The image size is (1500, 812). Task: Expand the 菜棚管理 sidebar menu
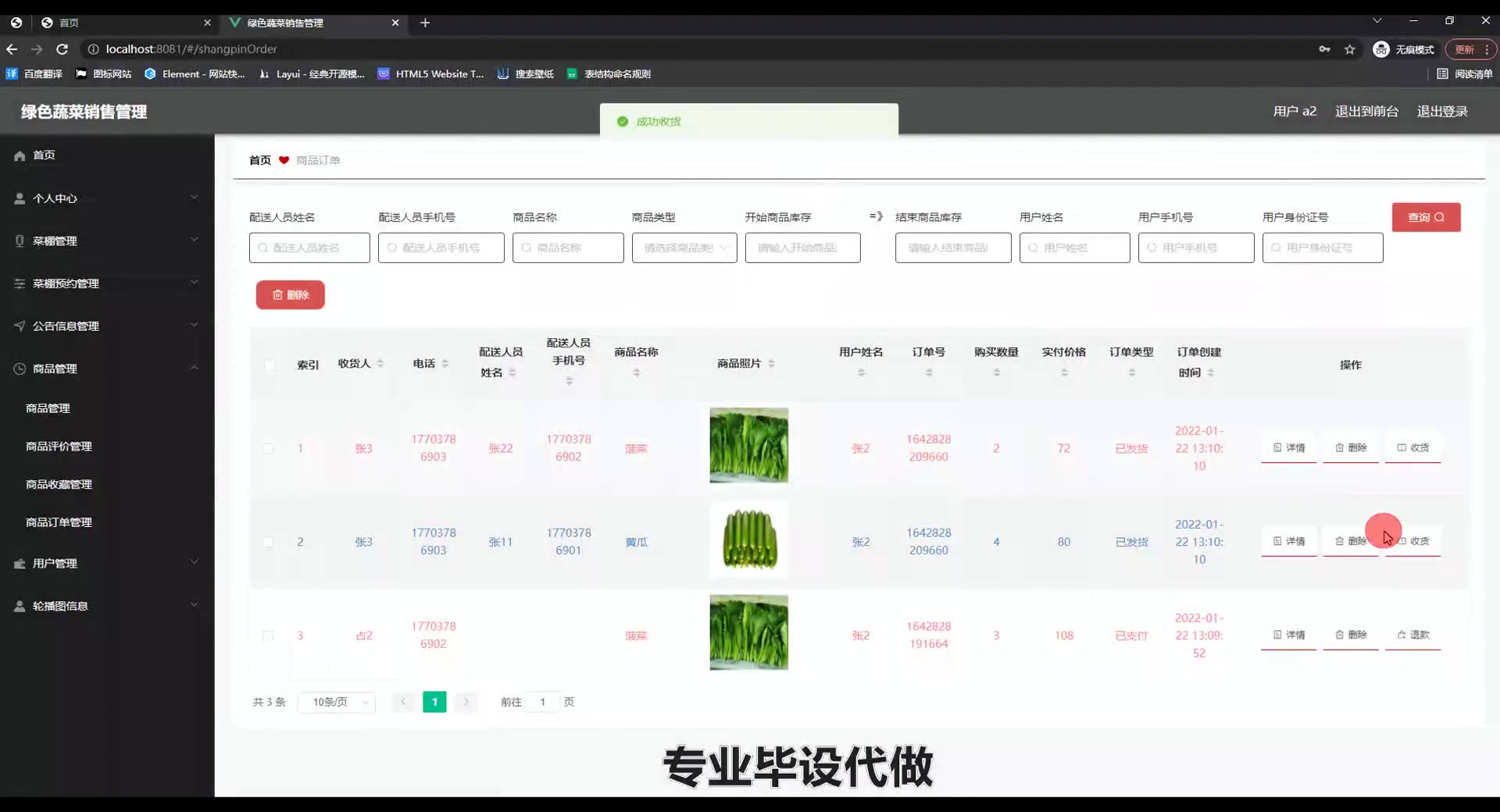tap(107, 240)
